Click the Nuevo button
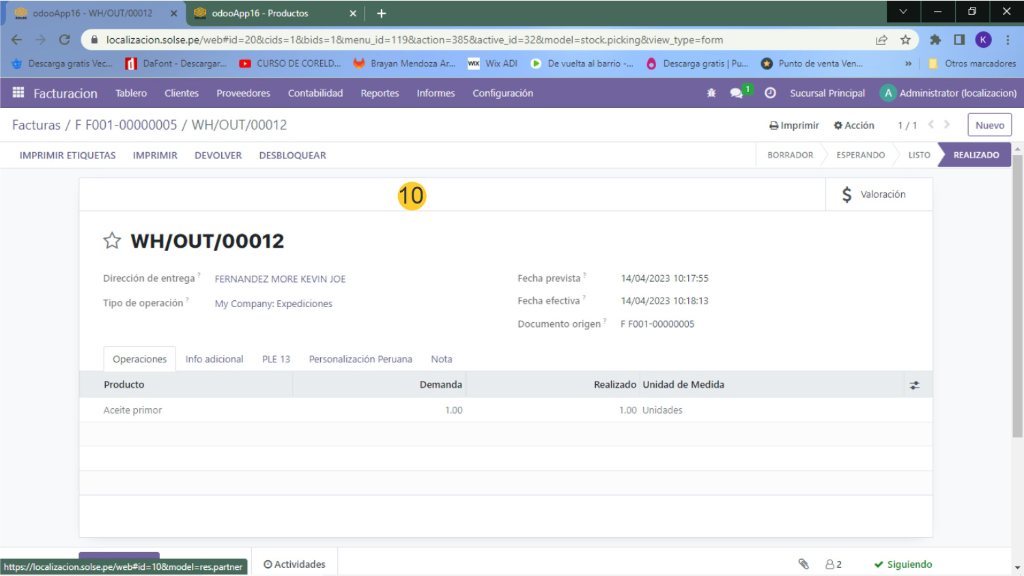Viewport: 1024px width, 576px height. click(989, 125)
